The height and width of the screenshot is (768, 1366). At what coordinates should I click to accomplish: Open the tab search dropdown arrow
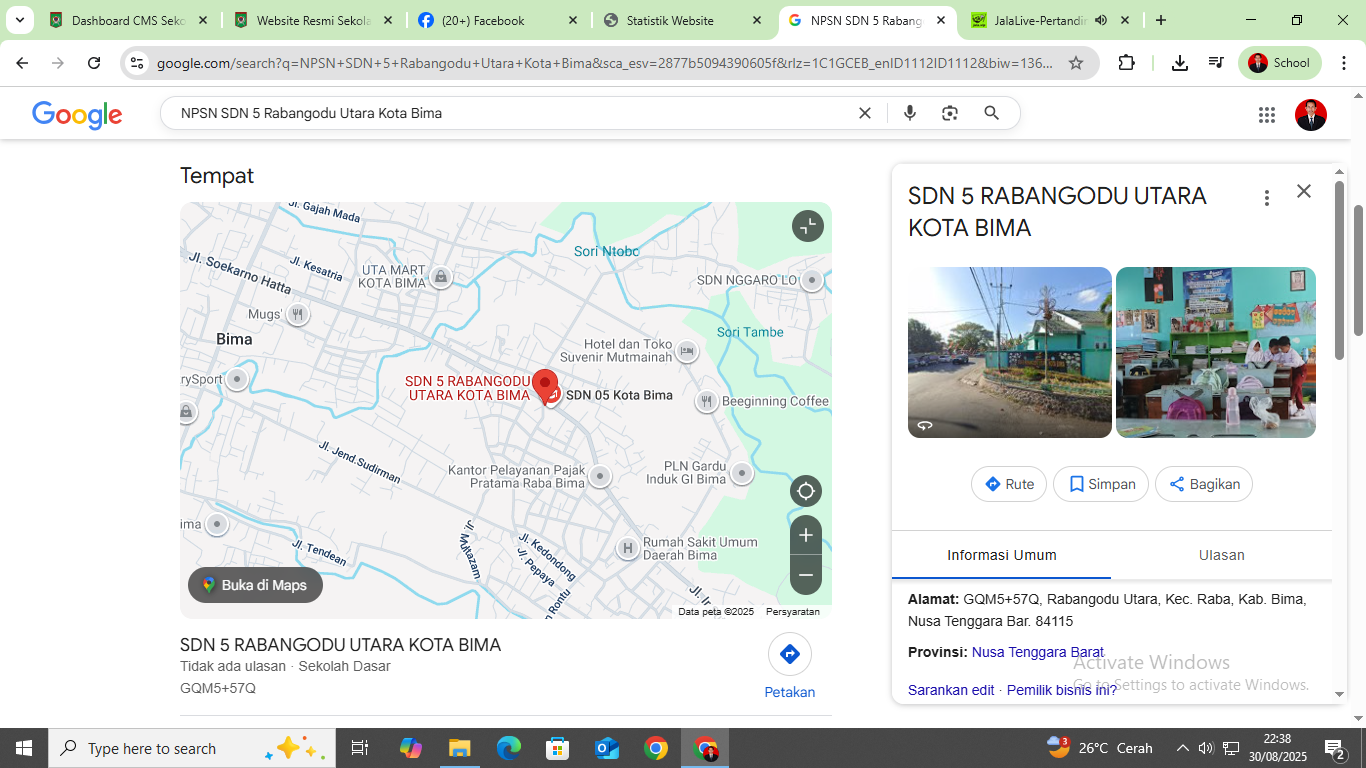coord(19,20)
